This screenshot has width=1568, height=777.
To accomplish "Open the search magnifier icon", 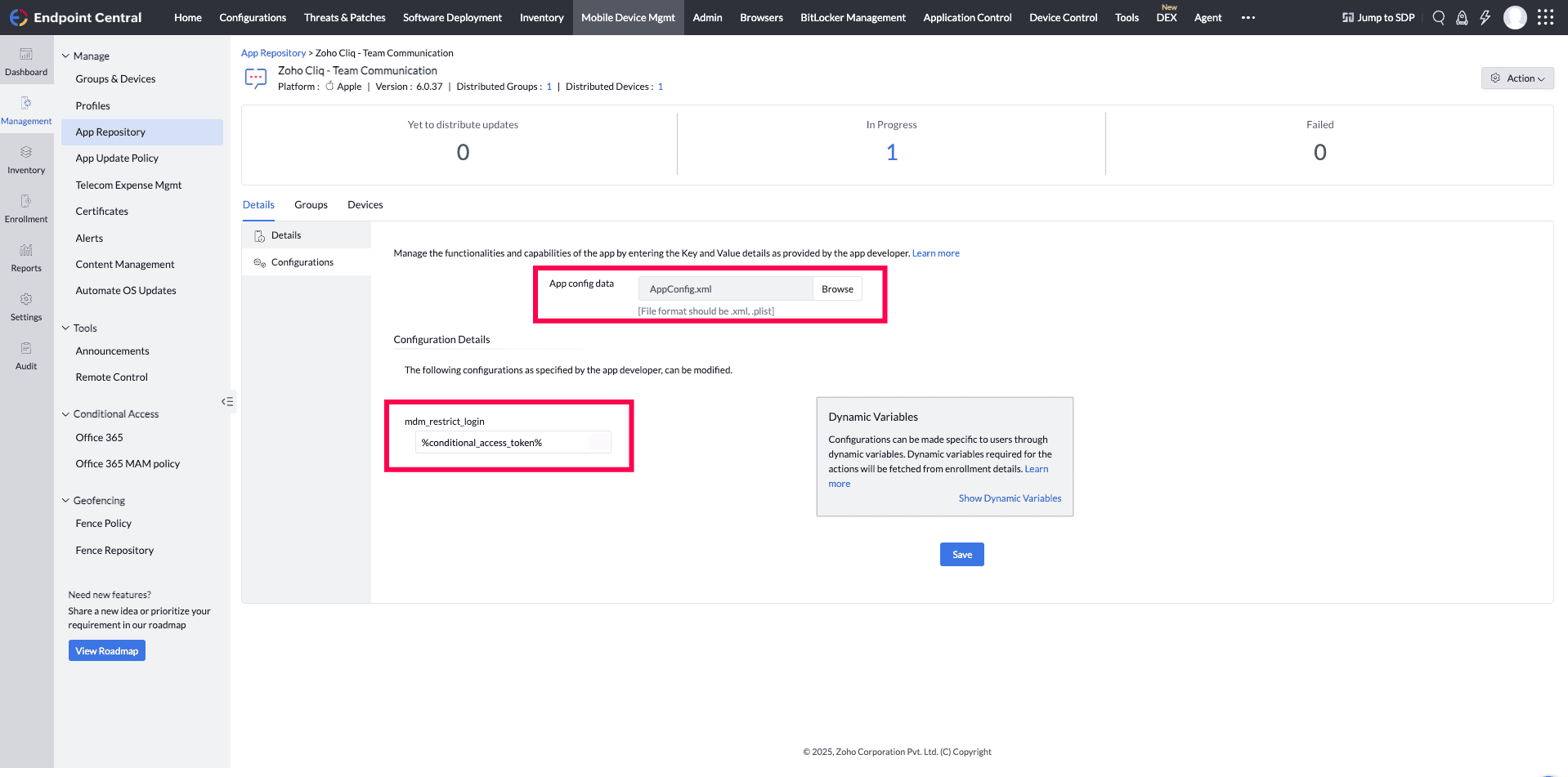I will [x=1439, y=17].
